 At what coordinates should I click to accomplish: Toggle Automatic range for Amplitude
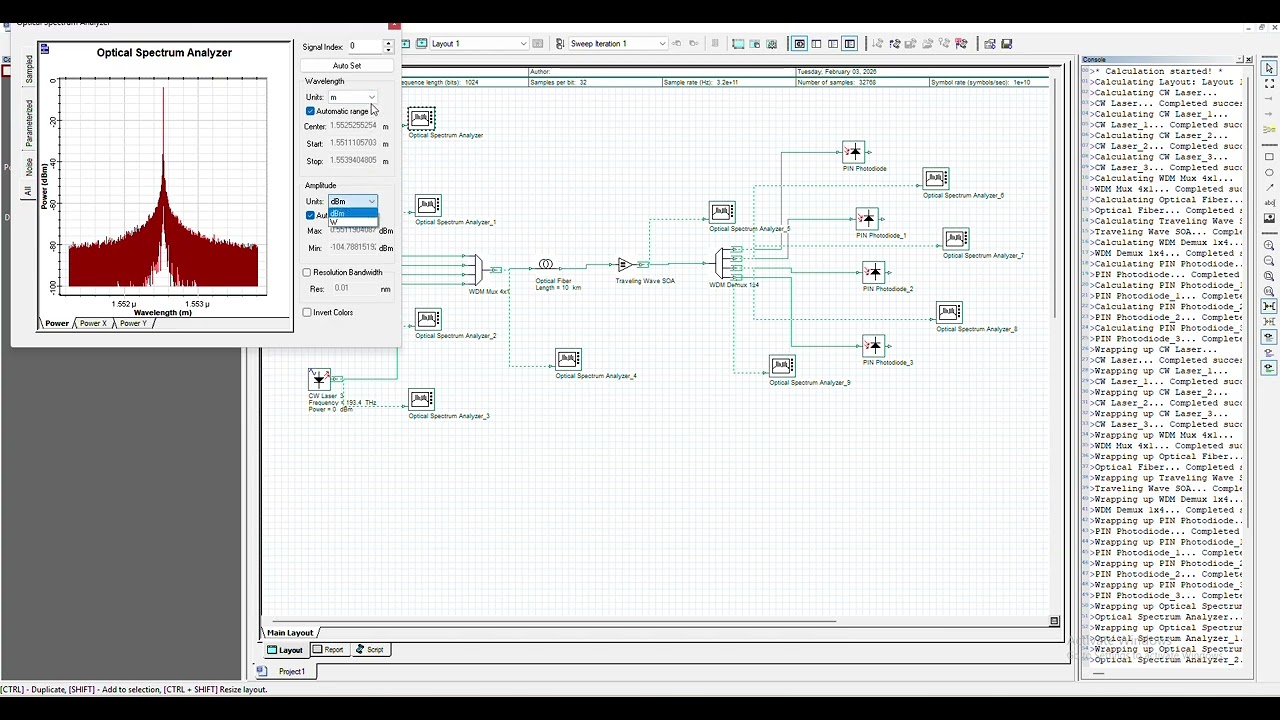pos(310,215)
